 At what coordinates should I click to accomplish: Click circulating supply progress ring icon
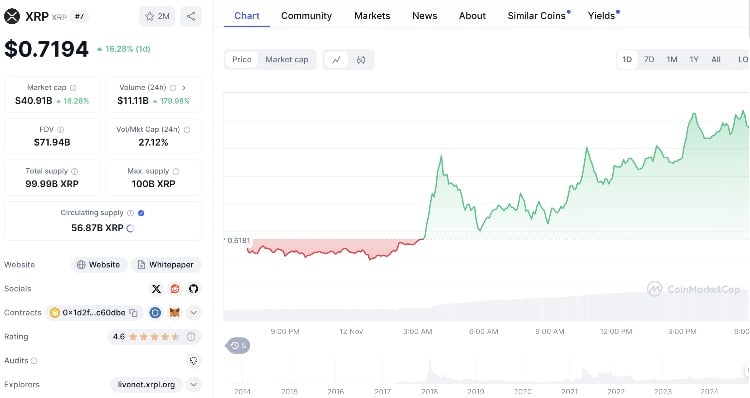point(130,228)
